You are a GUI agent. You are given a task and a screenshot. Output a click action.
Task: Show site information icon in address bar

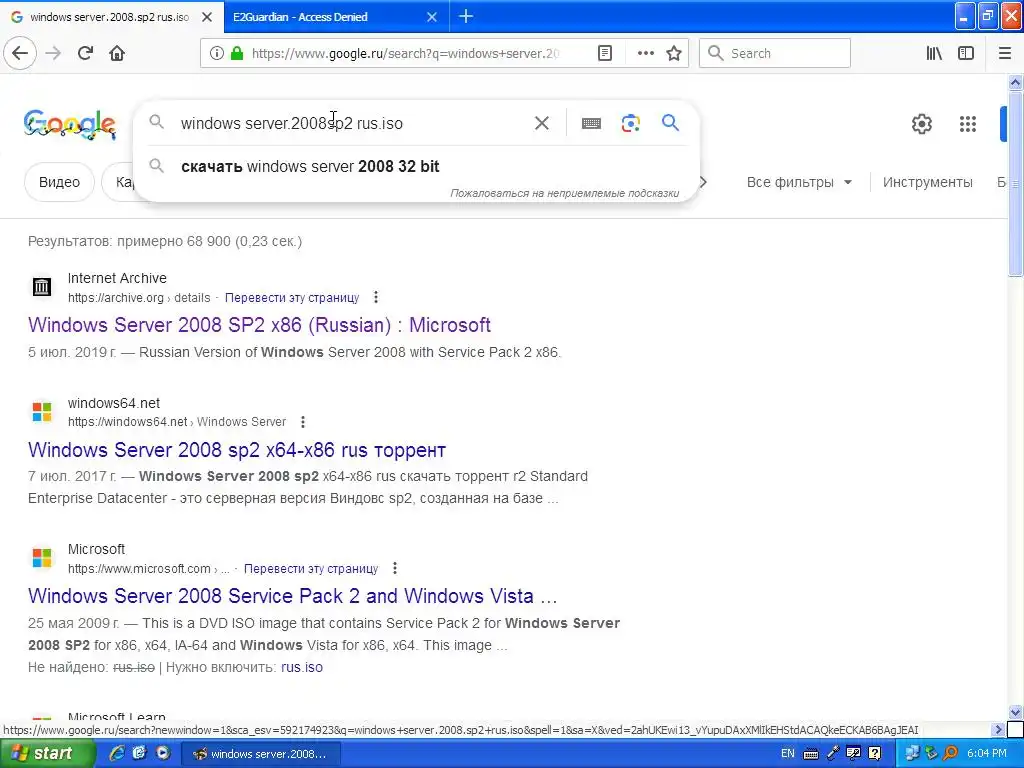(x=216, y=54)
